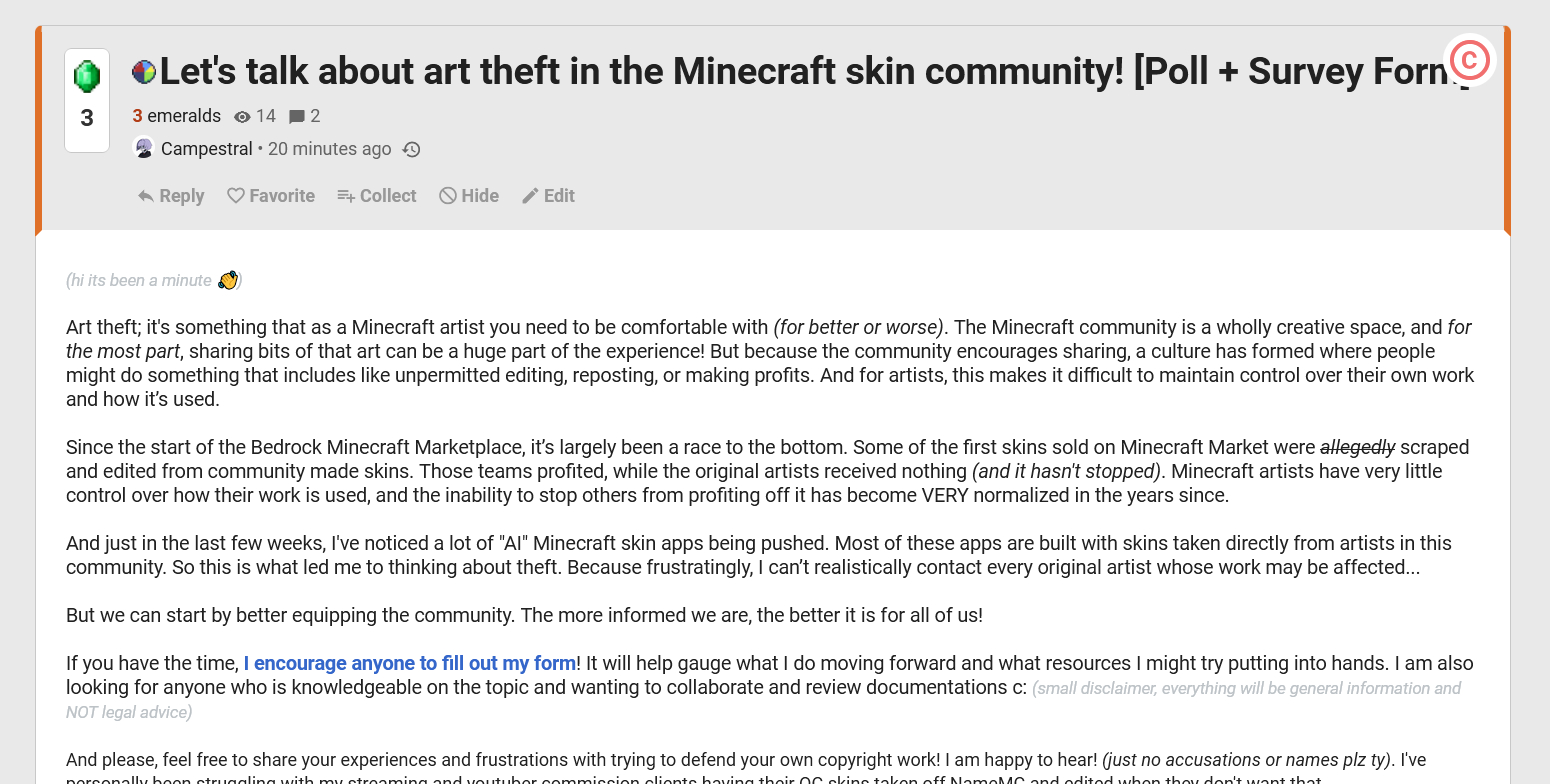
Task: Click the '3 emeralds' count text
Action: (177, 116)
